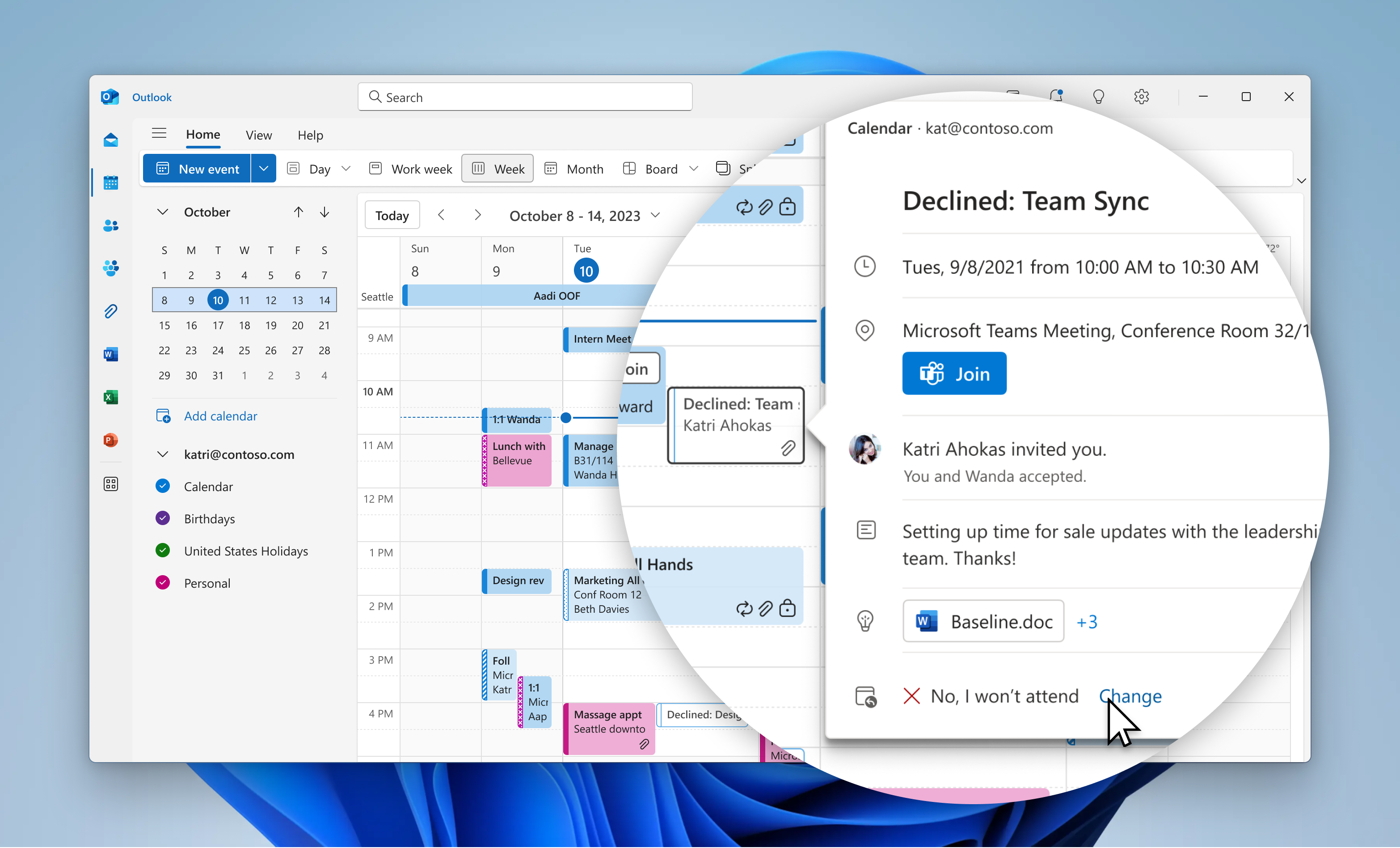The width and height of the screenshot is (1400, 848).
Task: Toggle the Calendar checkbox off
Action: click(x=163, y=486)
